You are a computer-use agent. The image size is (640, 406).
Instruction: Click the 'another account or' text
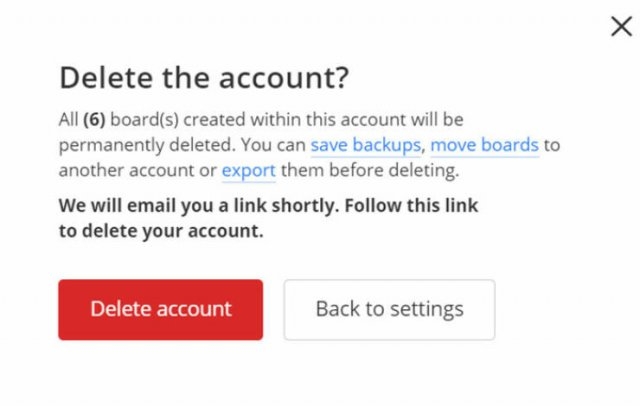(x=137, y=170)
